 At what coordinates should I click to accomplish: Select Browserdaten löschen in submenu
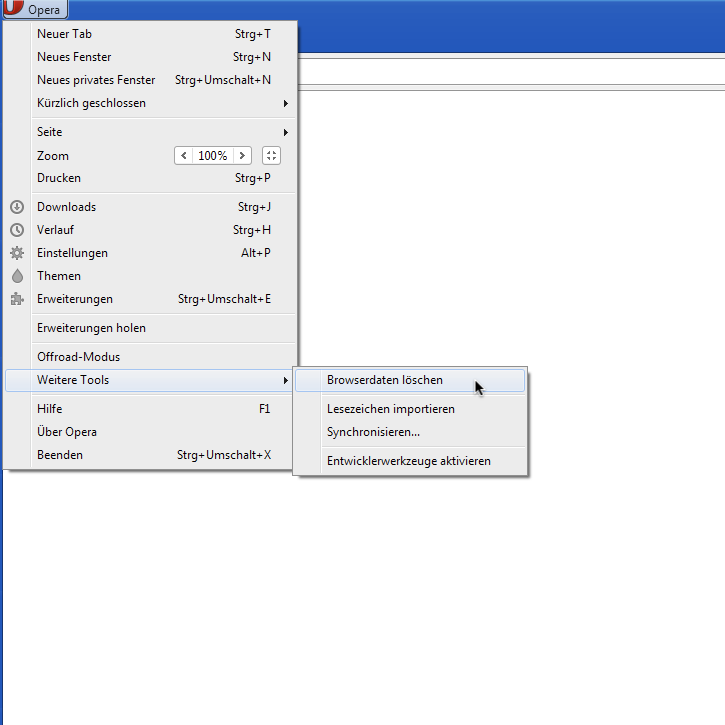410,380
